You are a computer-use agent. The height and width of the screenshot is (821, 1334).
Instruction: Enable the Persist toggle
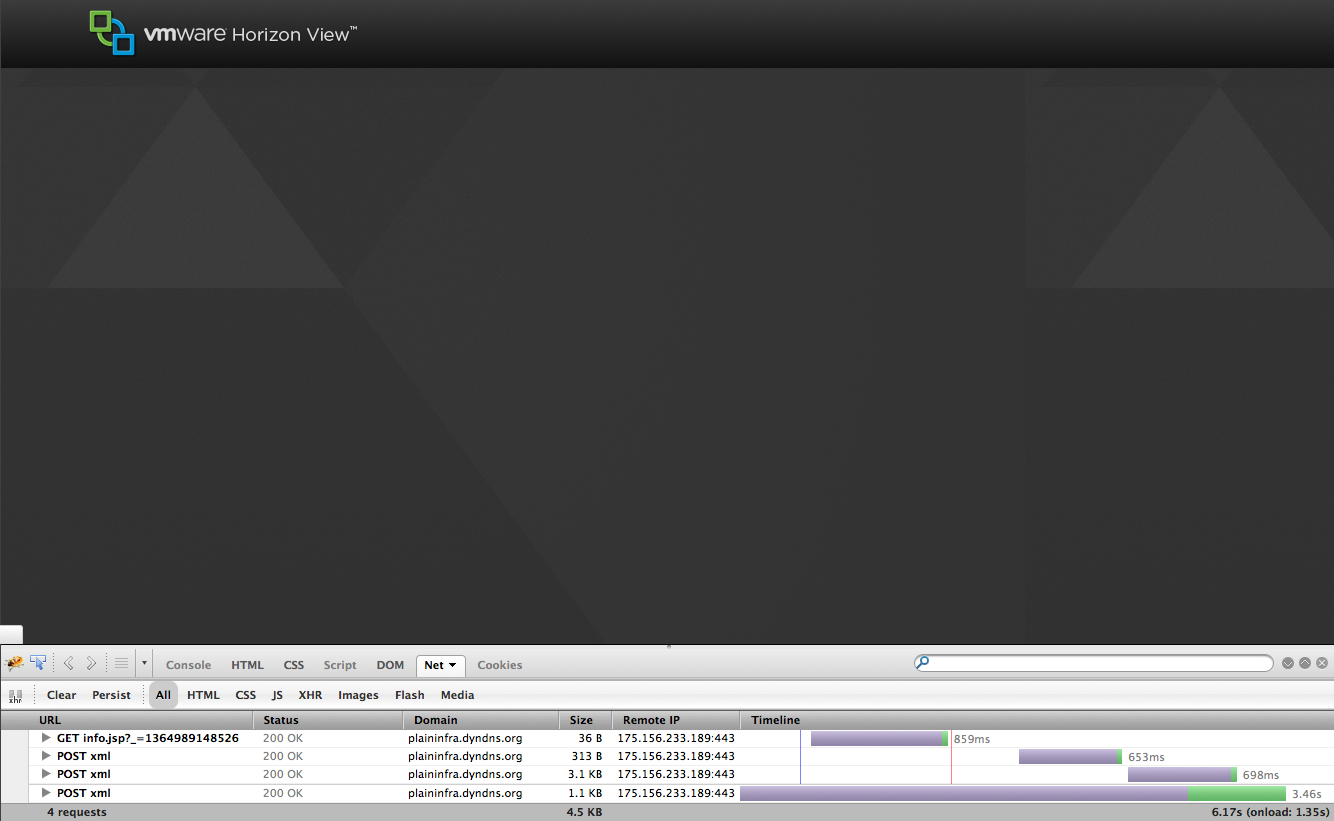coord(111,694)
